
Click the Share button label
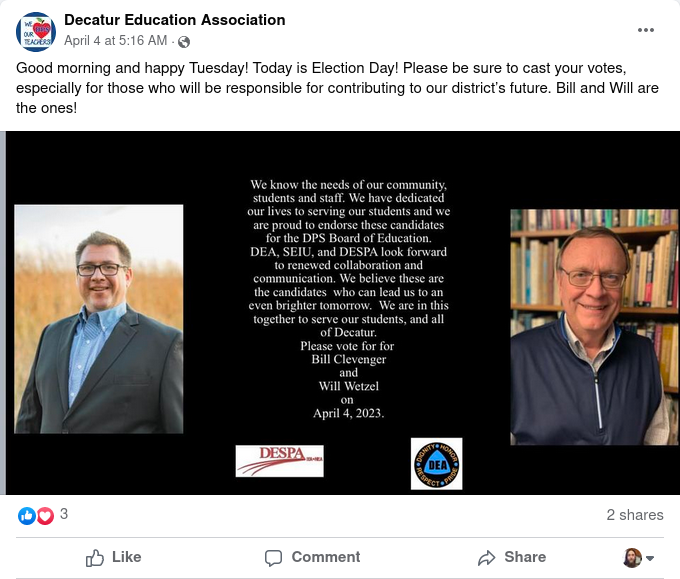tap(525, 557)
